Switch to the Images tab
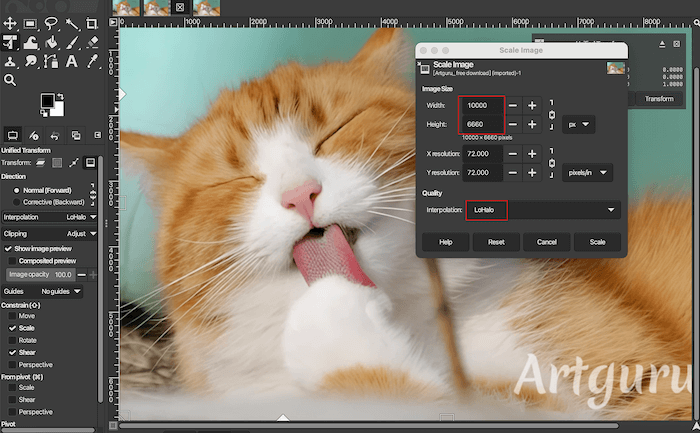 click(76, 135)
